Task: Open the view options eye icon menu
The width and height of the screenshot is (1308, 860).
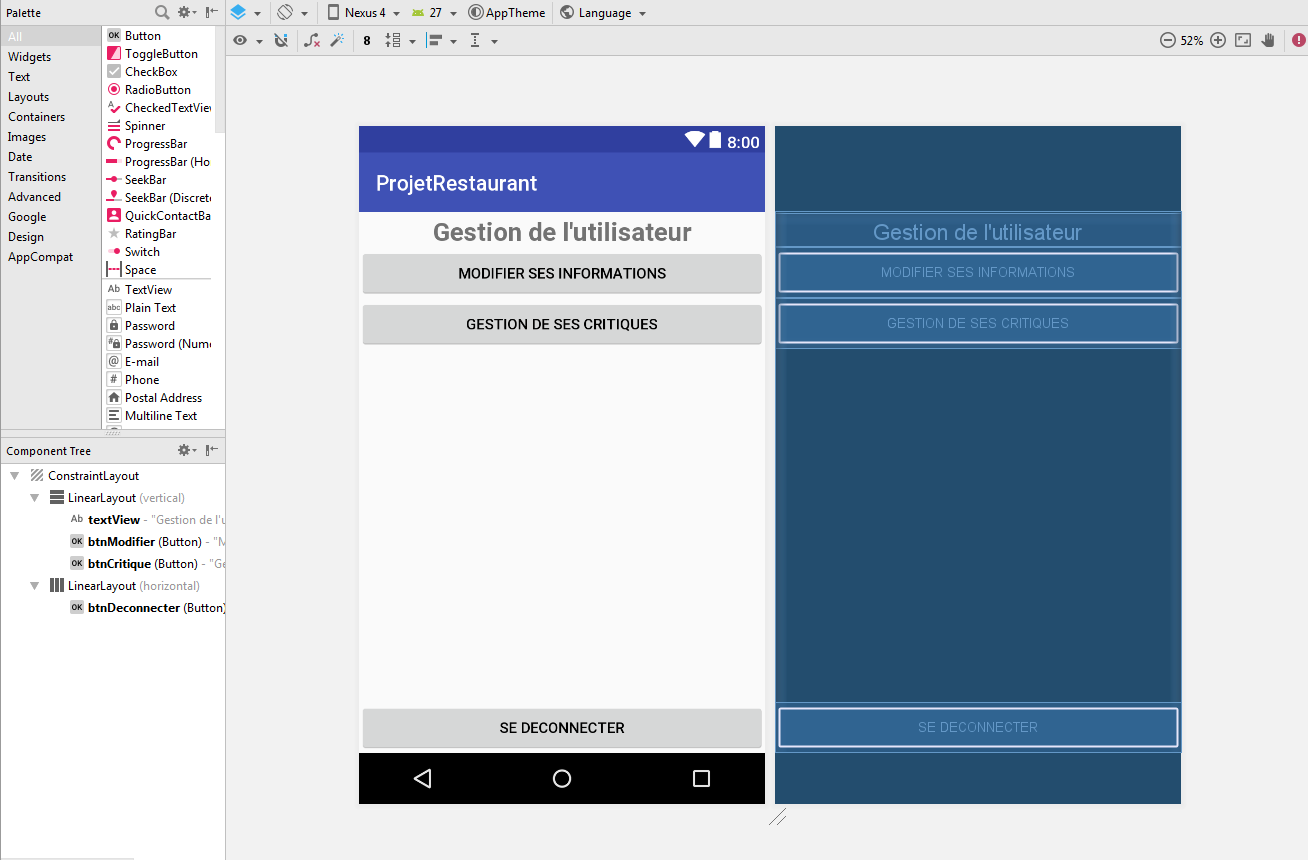Action: click(x=240, y=40)
